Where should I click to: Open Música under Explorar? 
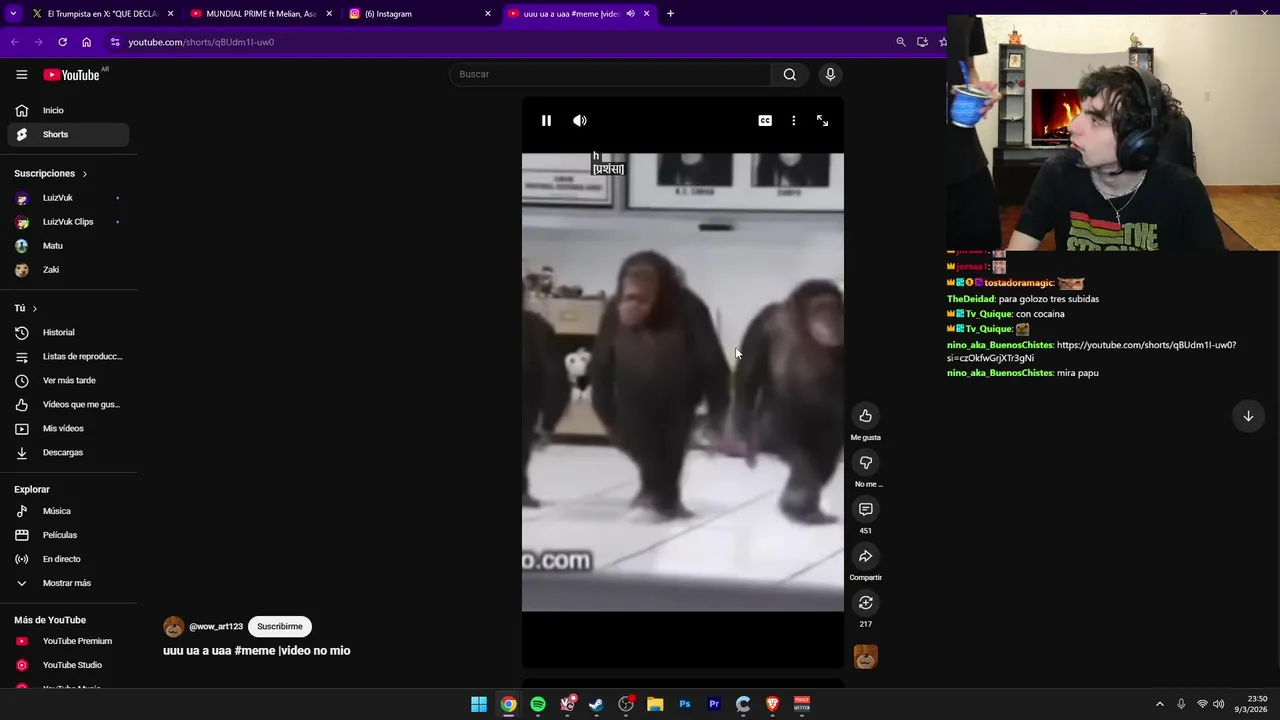point(68,511)
